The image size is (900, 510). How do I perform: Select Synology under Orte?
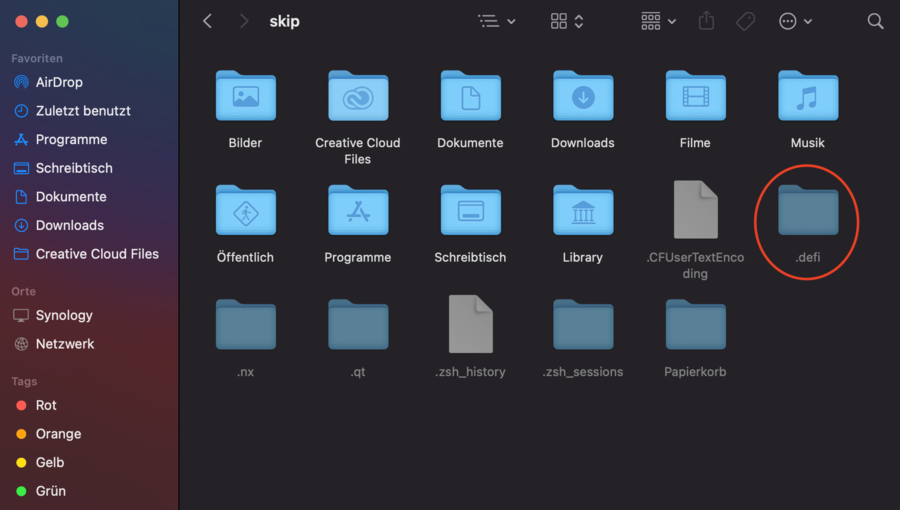64,315
